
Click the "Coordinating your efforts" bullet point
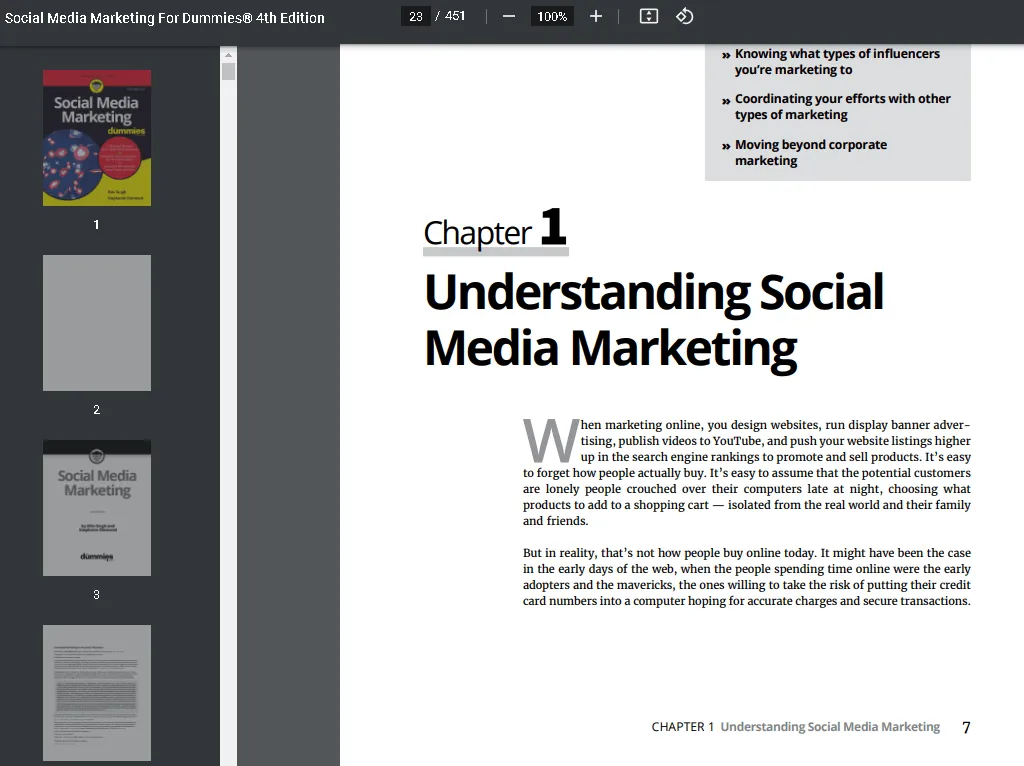(842, 106)
